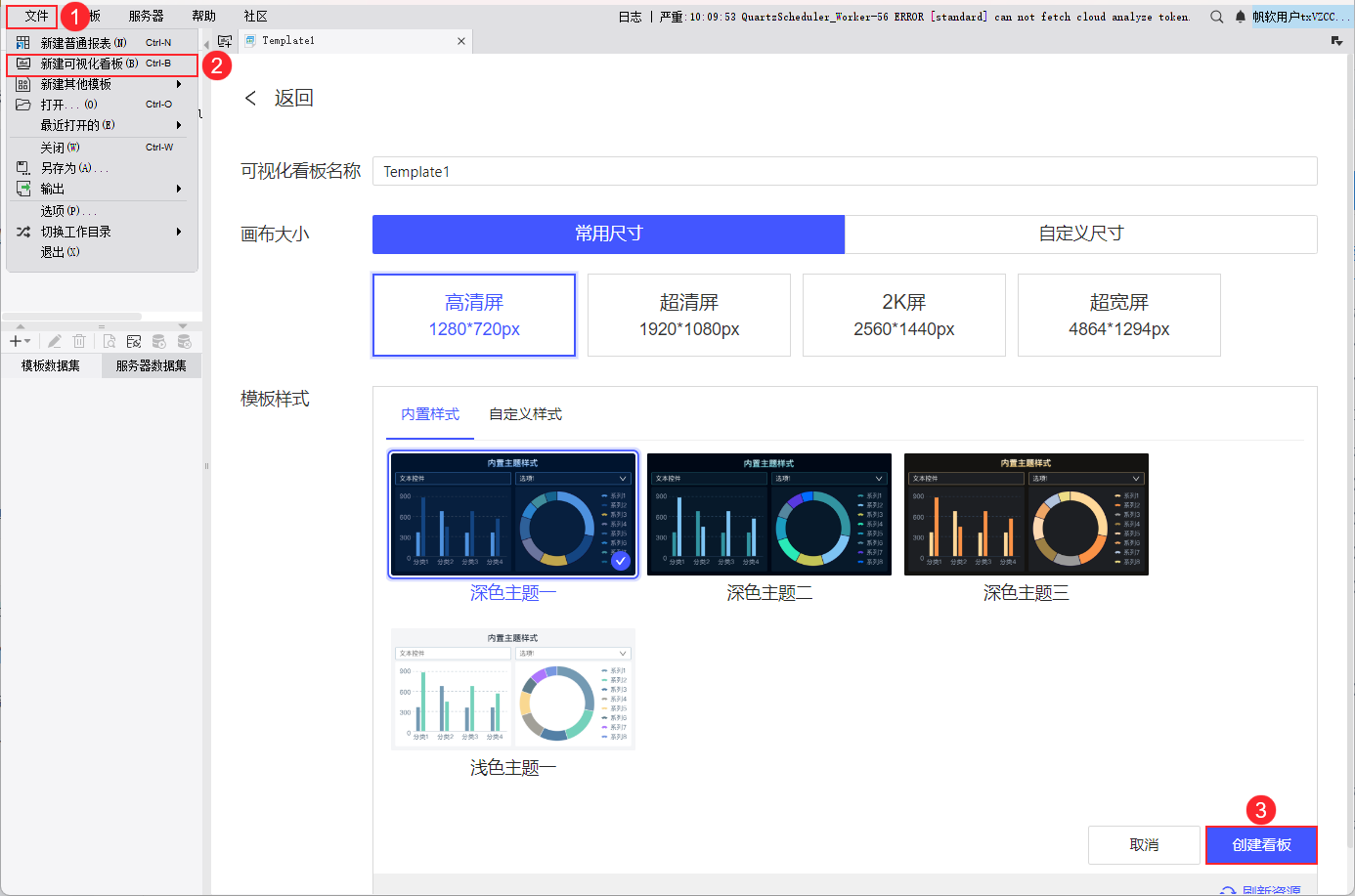Screen dimensions: 1355x896
Task: Click the export icon beside 输出
Action: [23, 189]
